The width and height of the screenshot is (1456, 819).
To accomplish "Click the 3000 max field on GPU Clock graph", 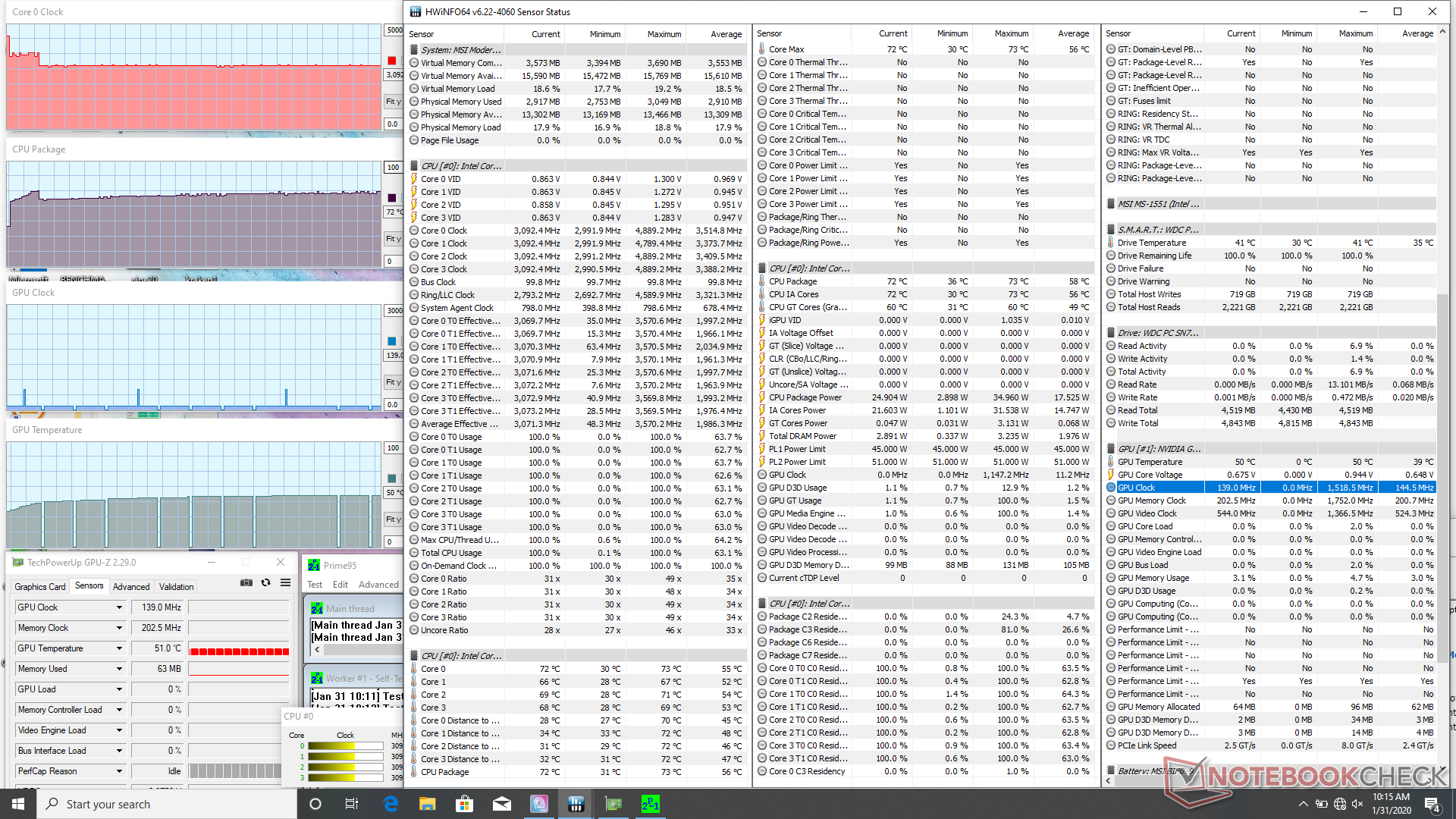I will pyautogui.click(x=394, y=311).
